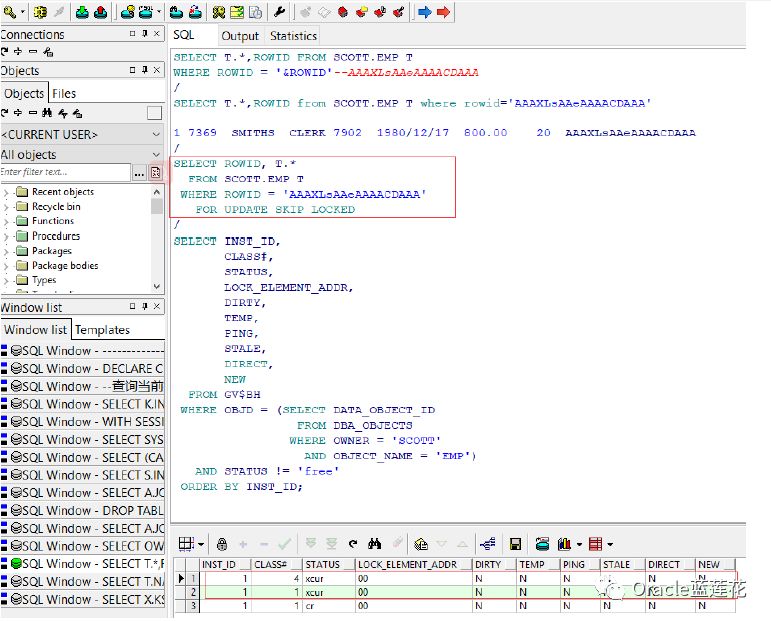Click the bar chart icon in grid toolbar
Image resolution: width=771 pixels, height=622 pixels.
(x=566, y=544)
